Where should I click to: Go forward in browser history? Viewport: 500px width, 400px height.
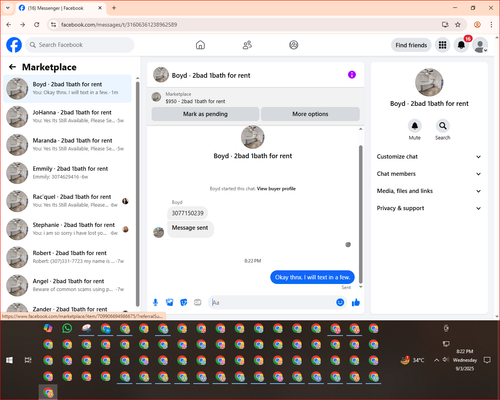(23, 24)
